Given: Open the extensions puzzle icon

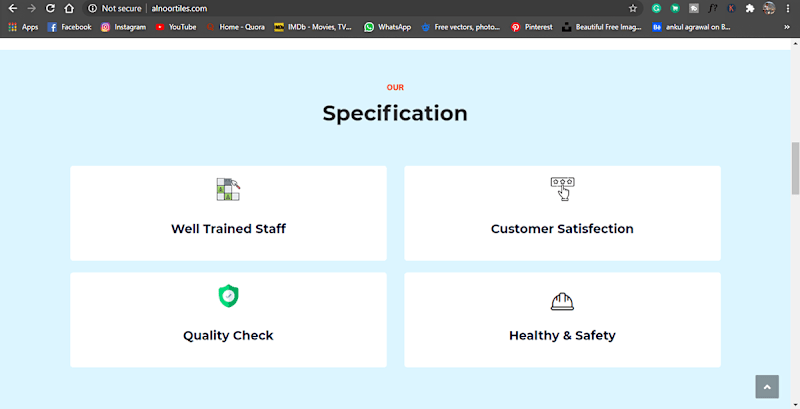Looking at the screenshot, I should [749, 8].
